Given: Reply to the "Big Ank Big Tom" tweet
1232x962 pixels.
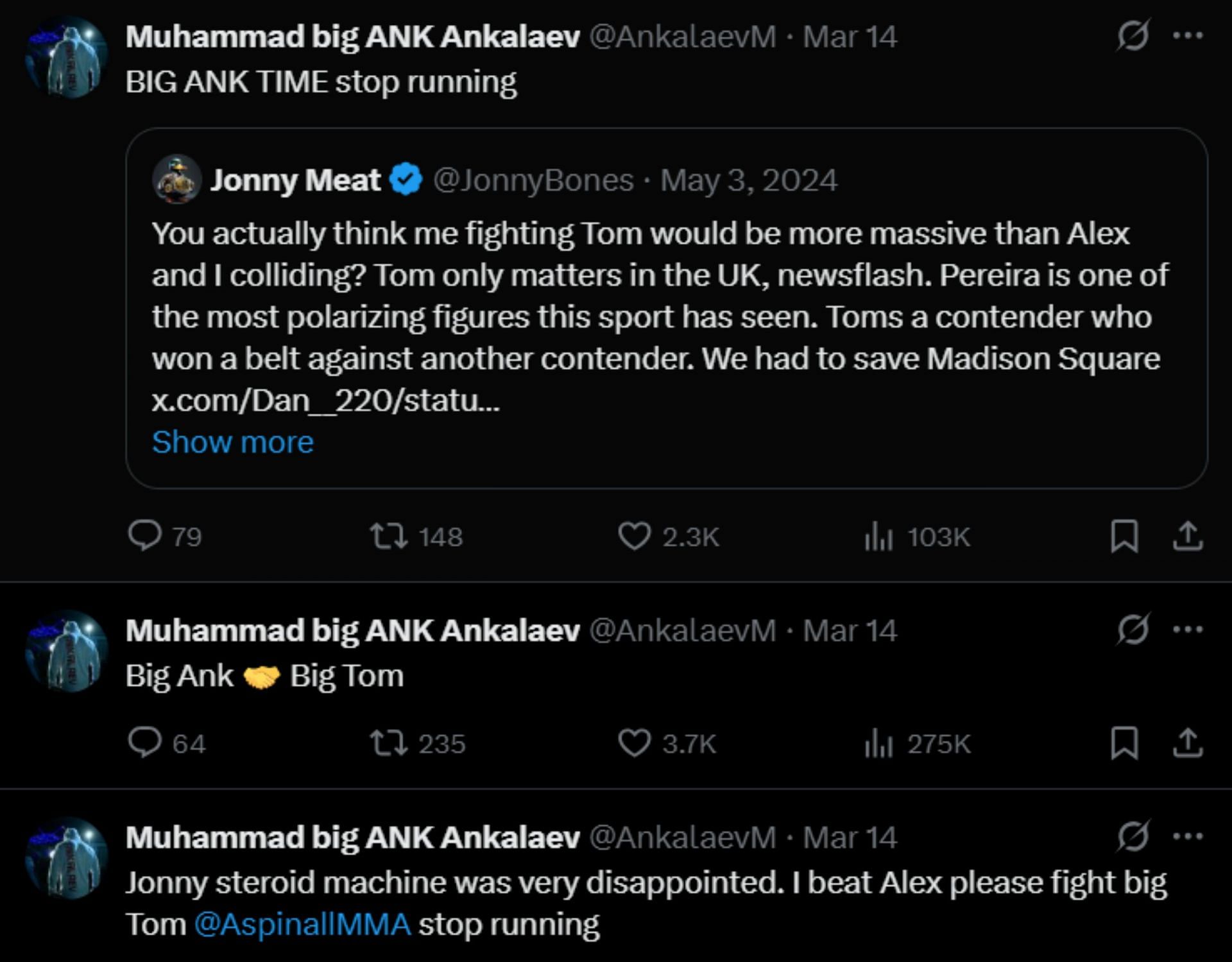Looking at the screenshot, I should (145, 743).
